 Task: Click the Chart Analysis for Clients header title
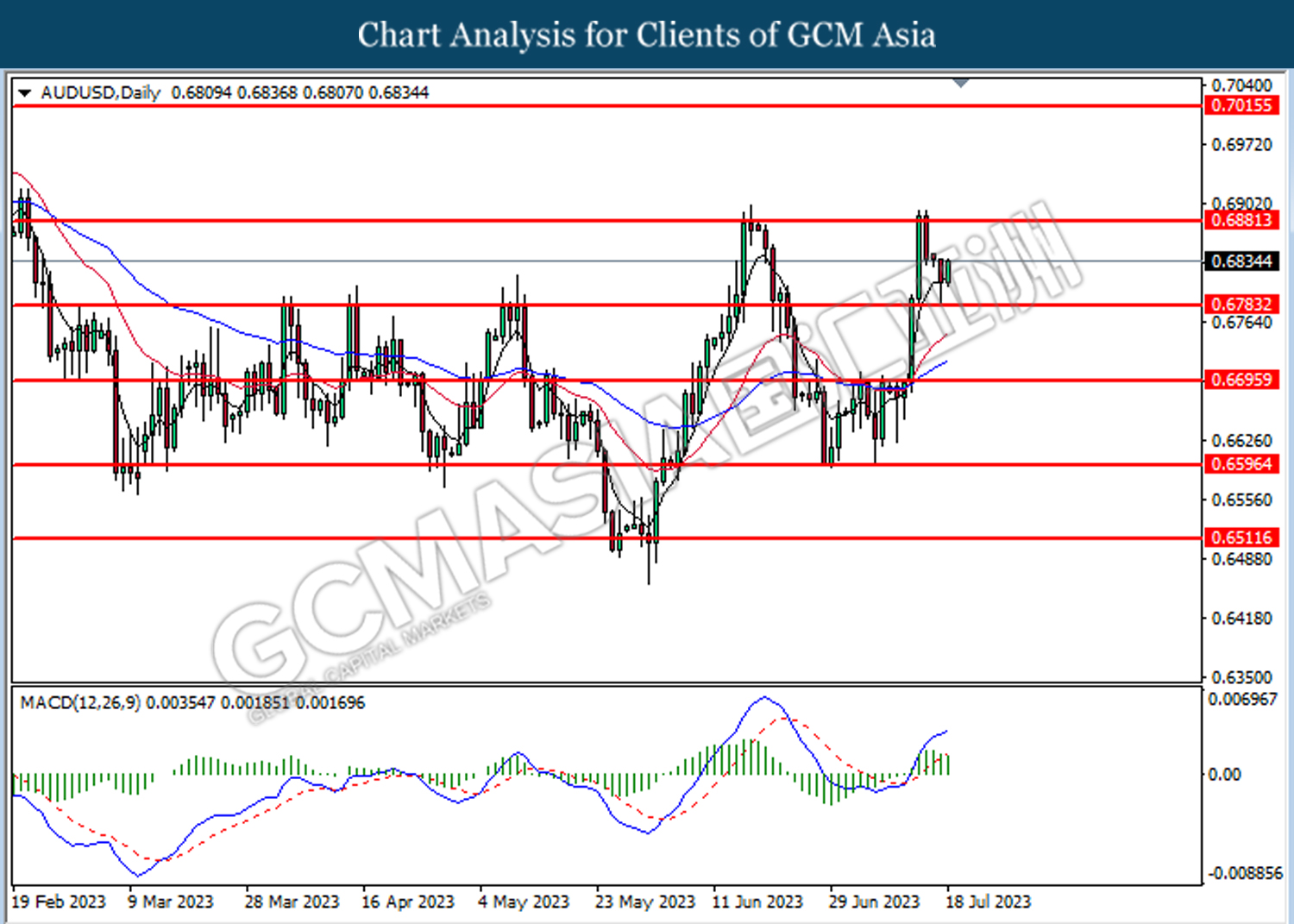[x=647, y=35]
